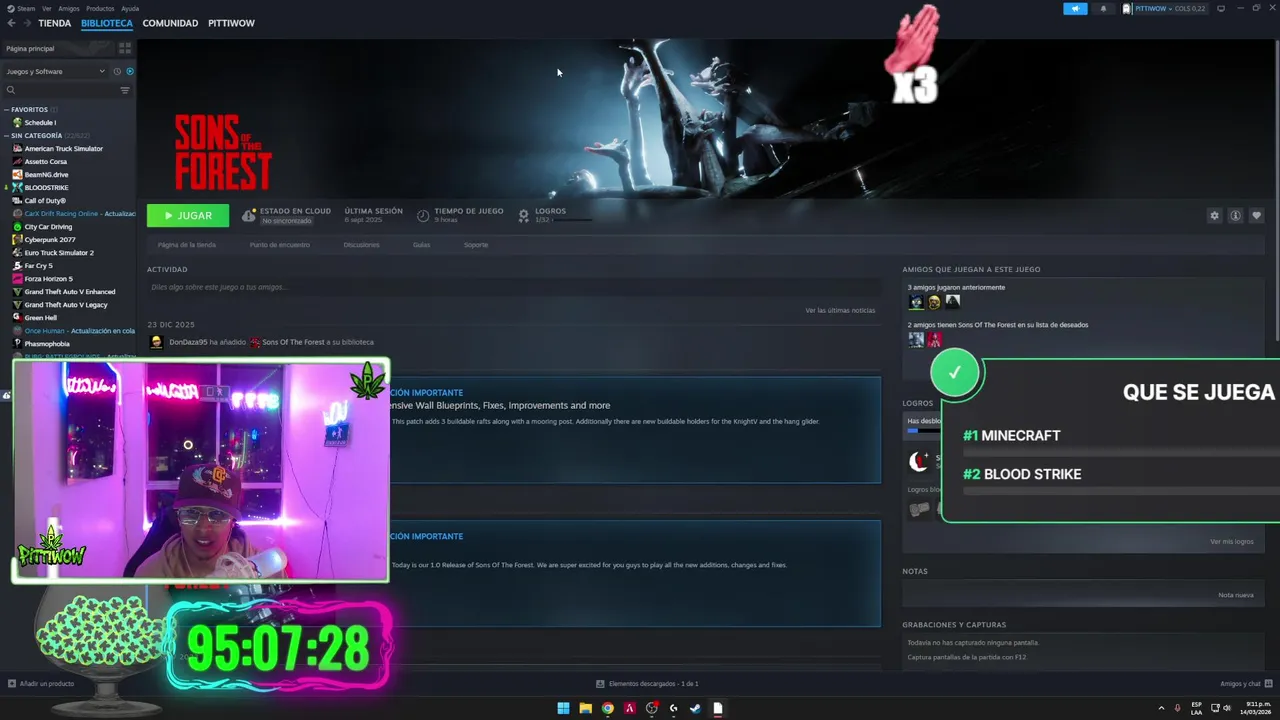Viewport: 1280px width, 720px height.
Task: Add game to favorites heart icon
Action: pyautogui.click(x=1257, y=216)
